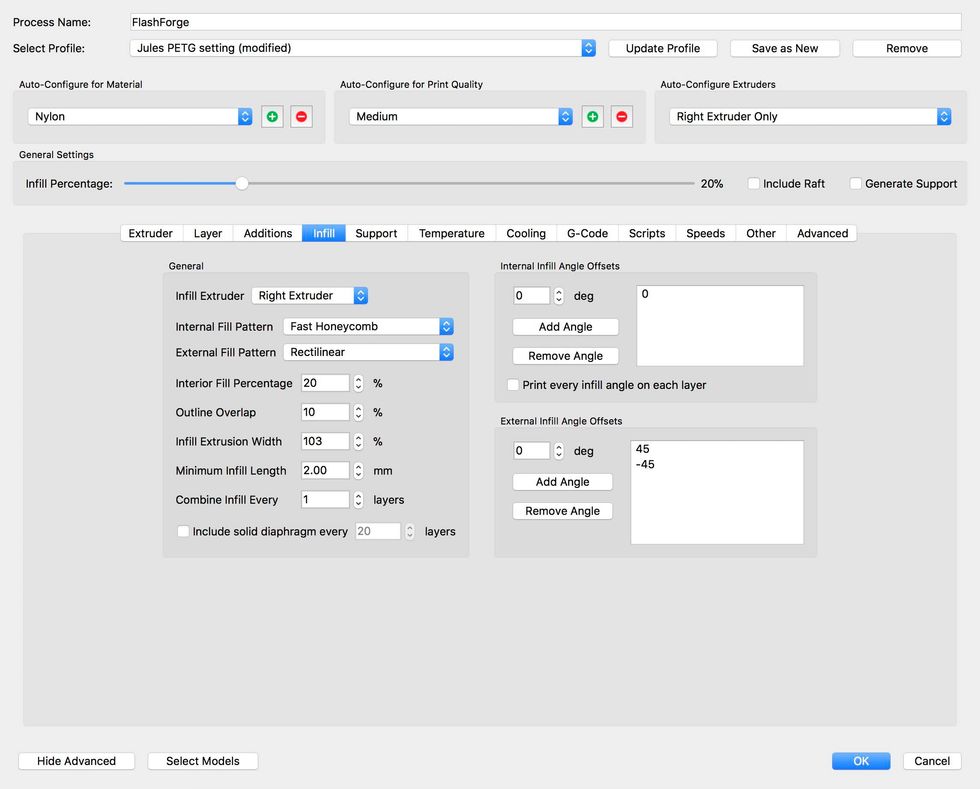
Task: Click the Update Profile button
Action: (662, 48)
